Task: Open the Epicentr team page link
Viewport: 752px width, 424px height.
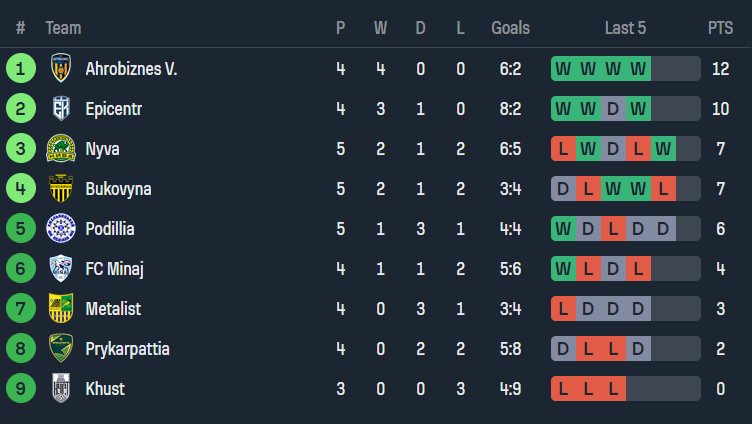Action: (113, 109)
